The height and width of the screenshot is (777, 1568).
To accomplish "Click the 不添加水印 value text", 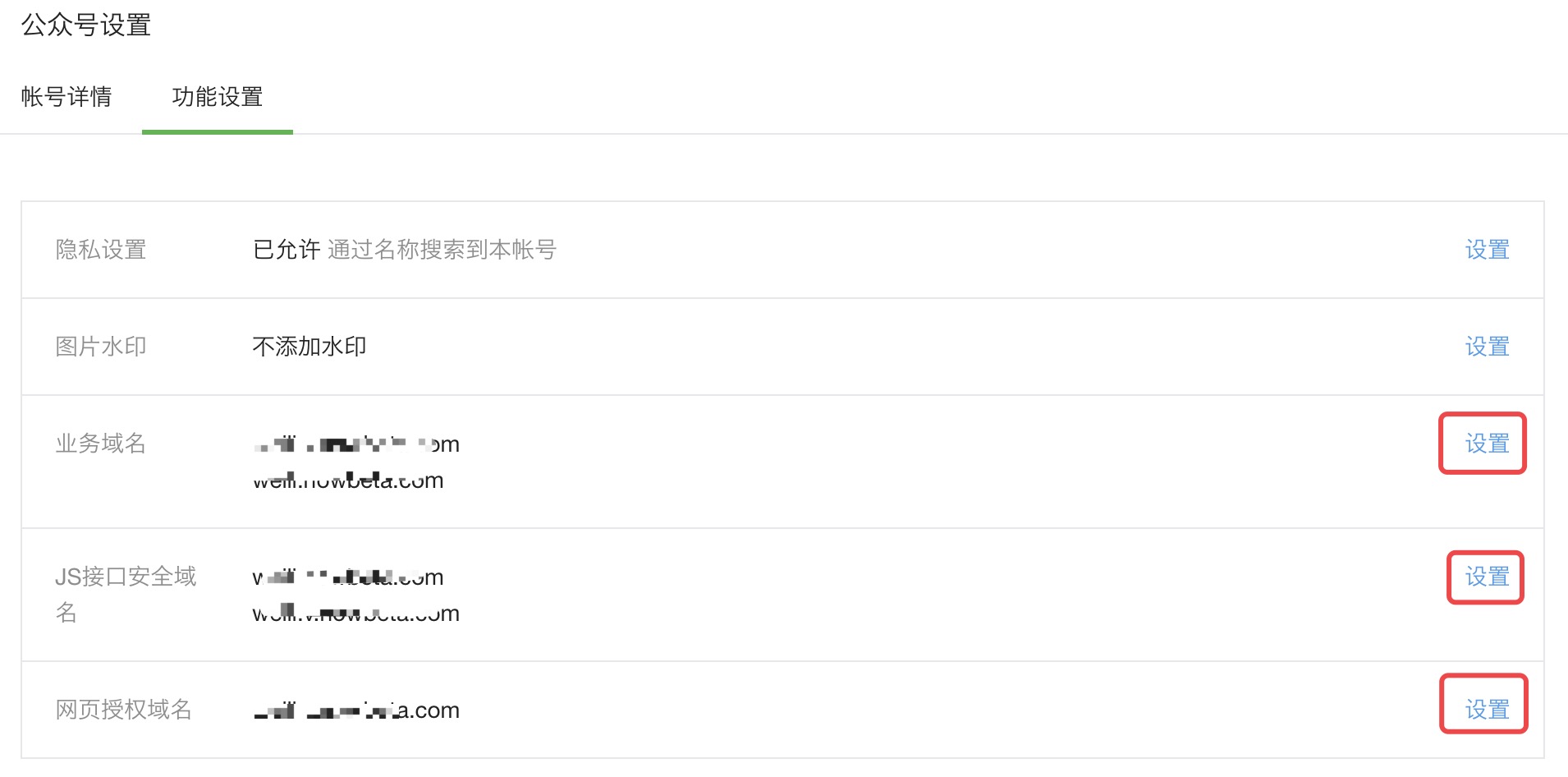I will (309, 347).
